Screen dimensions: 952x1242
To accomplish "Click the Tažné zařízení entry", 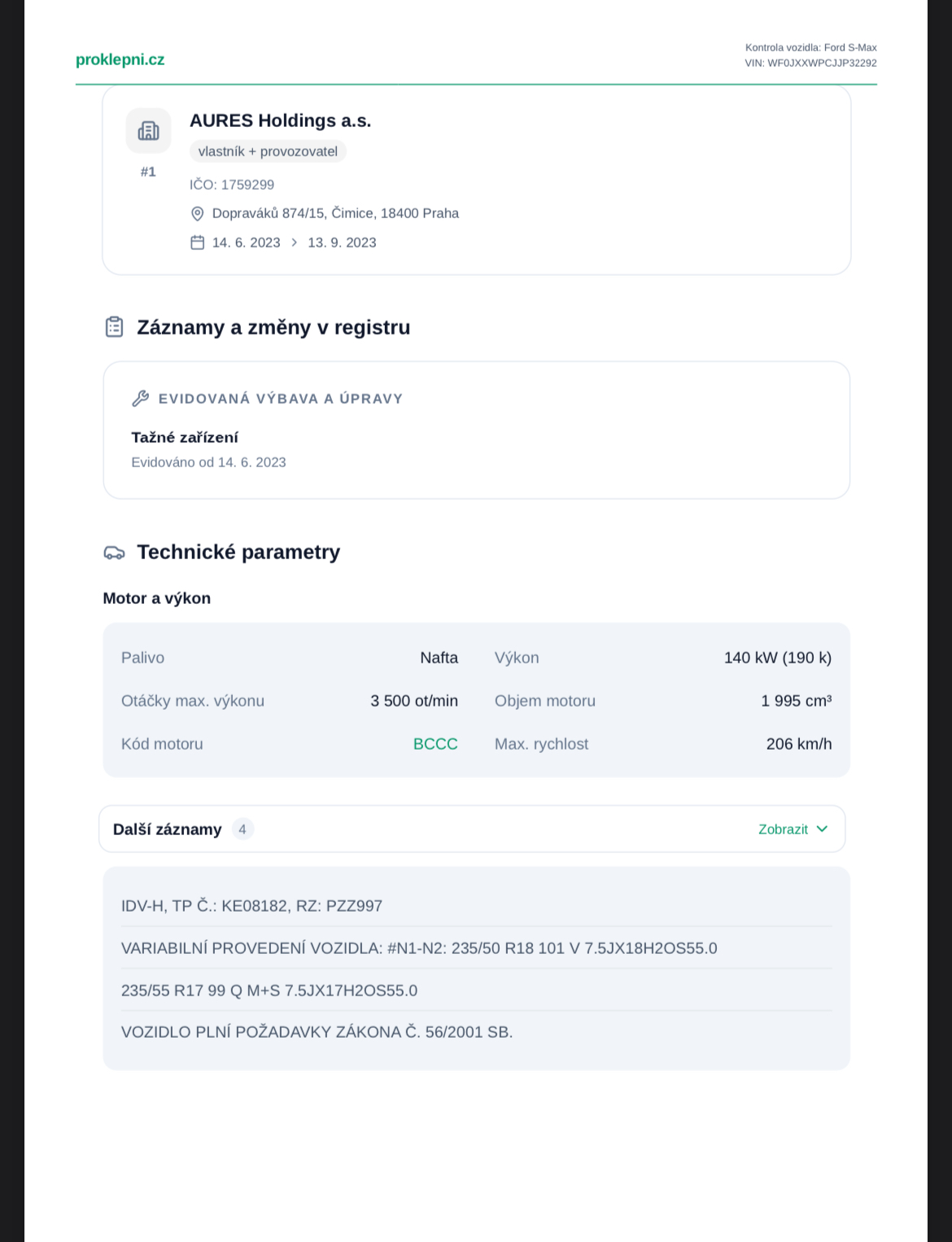I will click(x=185, y=437).
